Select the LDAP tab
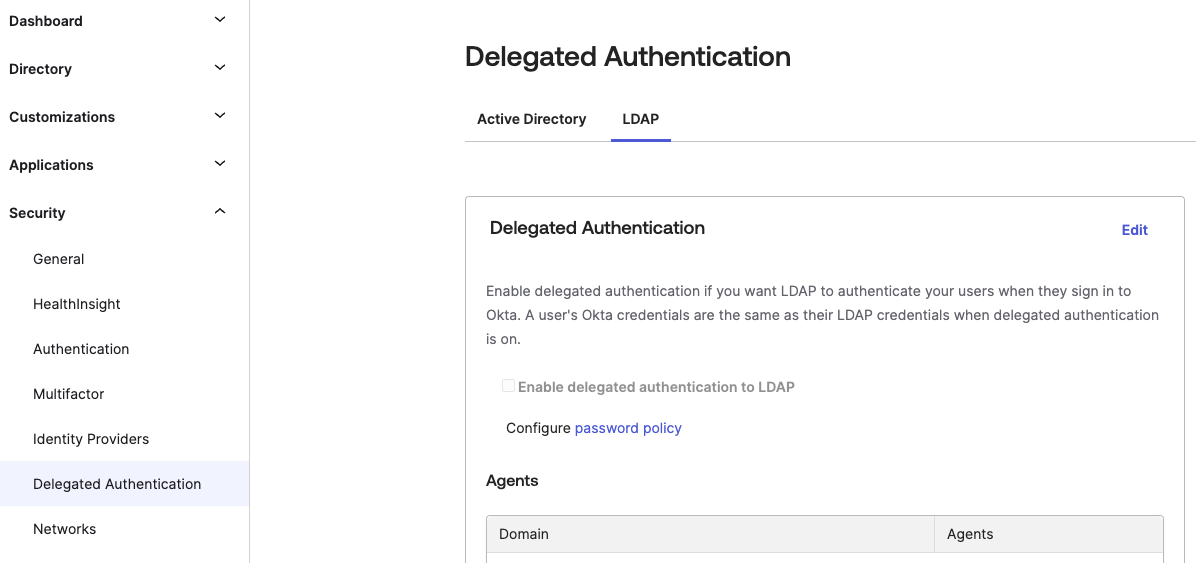 click(640, 119)
